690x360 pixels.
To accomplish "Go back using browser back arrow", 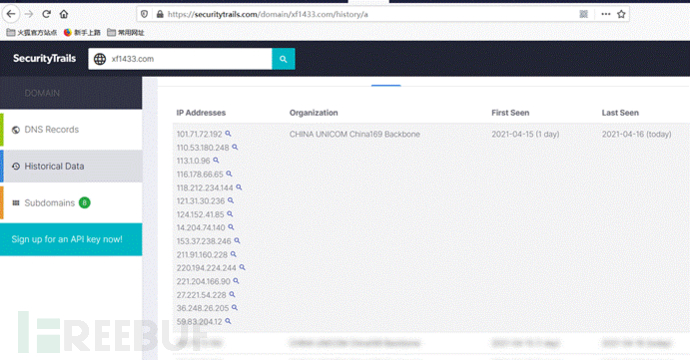I will tap(11, 14).
